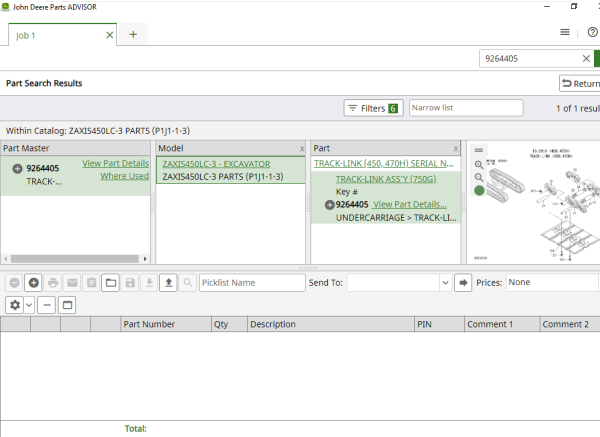
Task: Add part 9264405 from Part Master
Action: point(18,169)
